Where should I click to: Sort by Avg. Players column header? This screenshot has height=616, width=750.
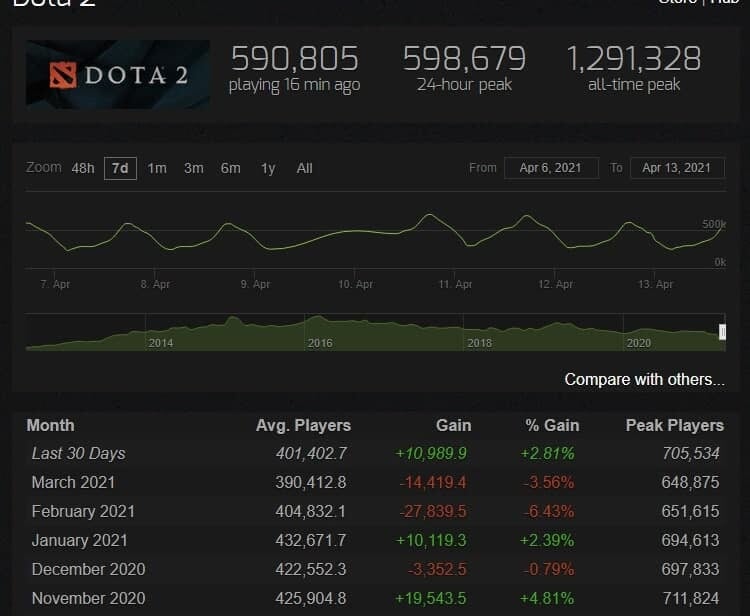303,425
